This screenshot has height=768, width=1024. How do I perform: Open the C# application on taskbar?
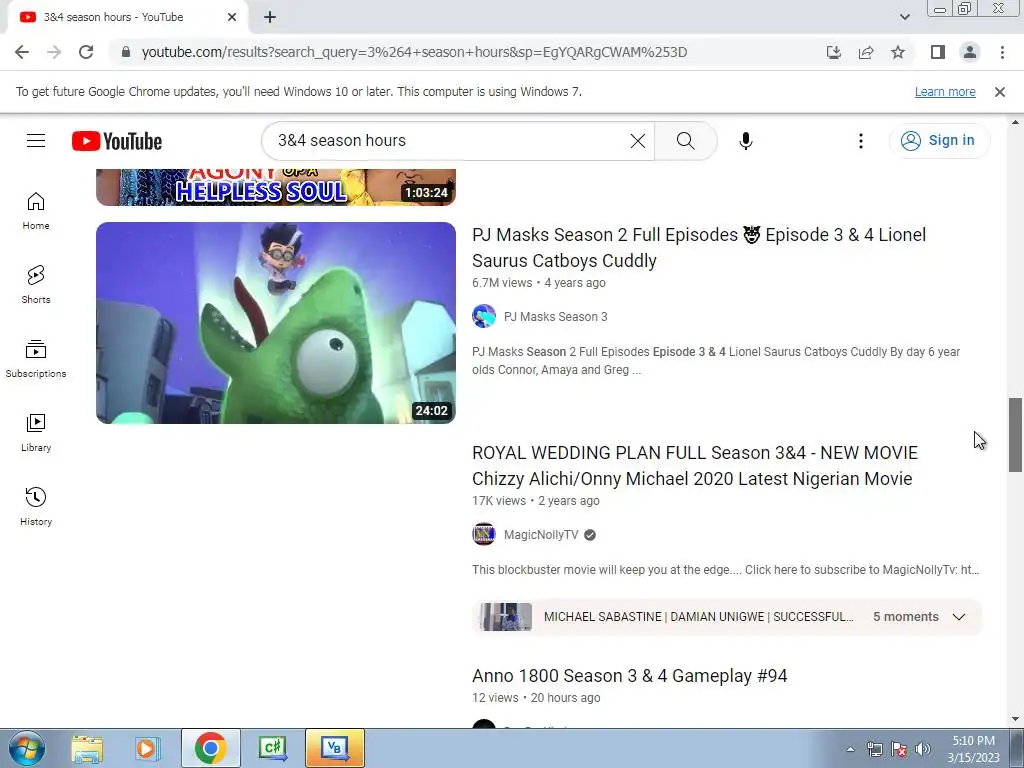coord(272,748)
